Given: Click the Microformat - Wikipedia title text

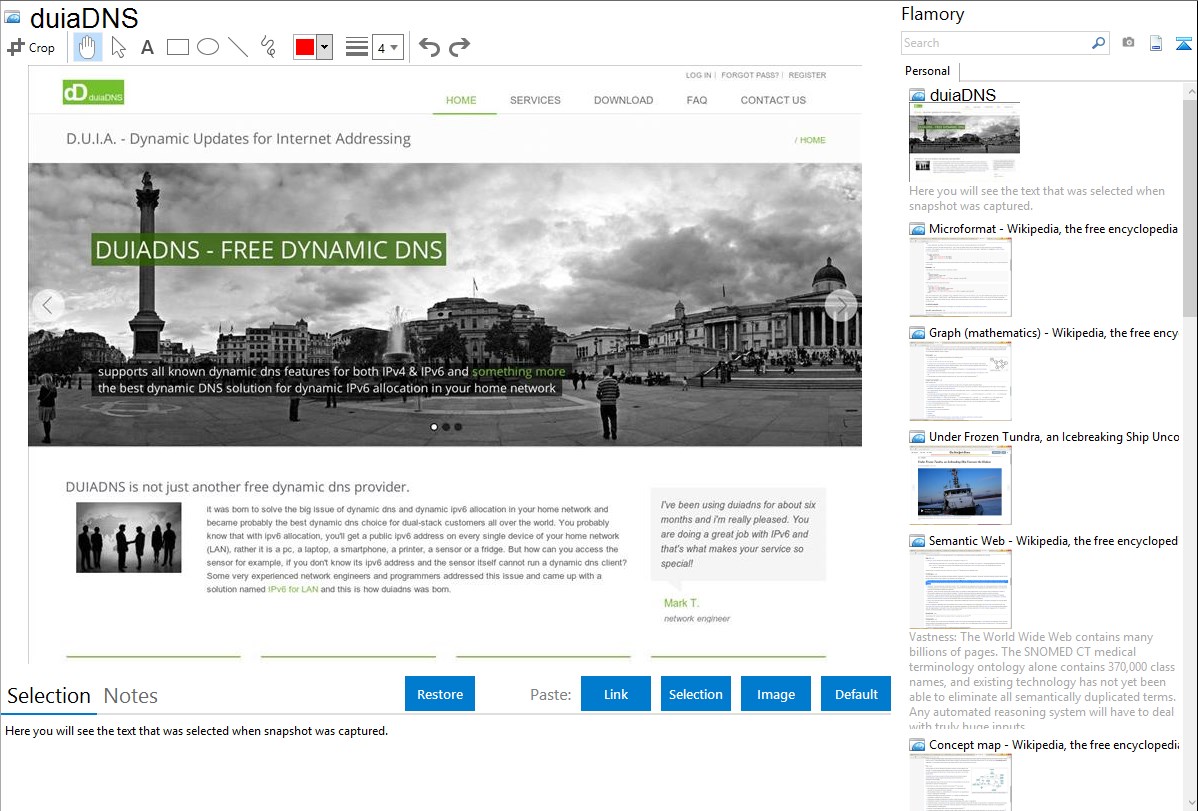Looking at the screenshot, I should coord(1053,229).
